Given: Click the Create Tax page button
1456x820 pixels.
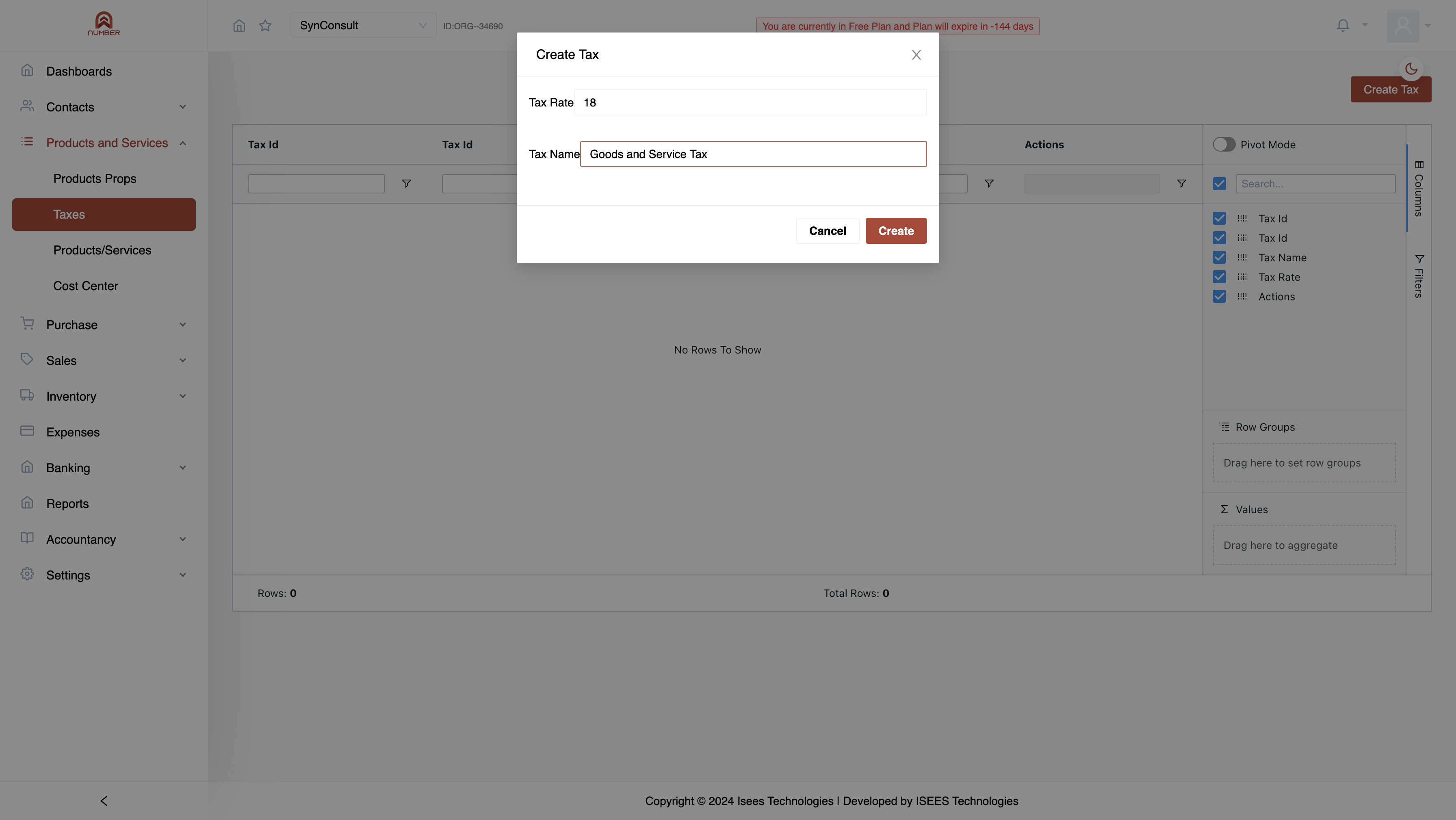Looking at the screenshot, I should click(1391, 89).
